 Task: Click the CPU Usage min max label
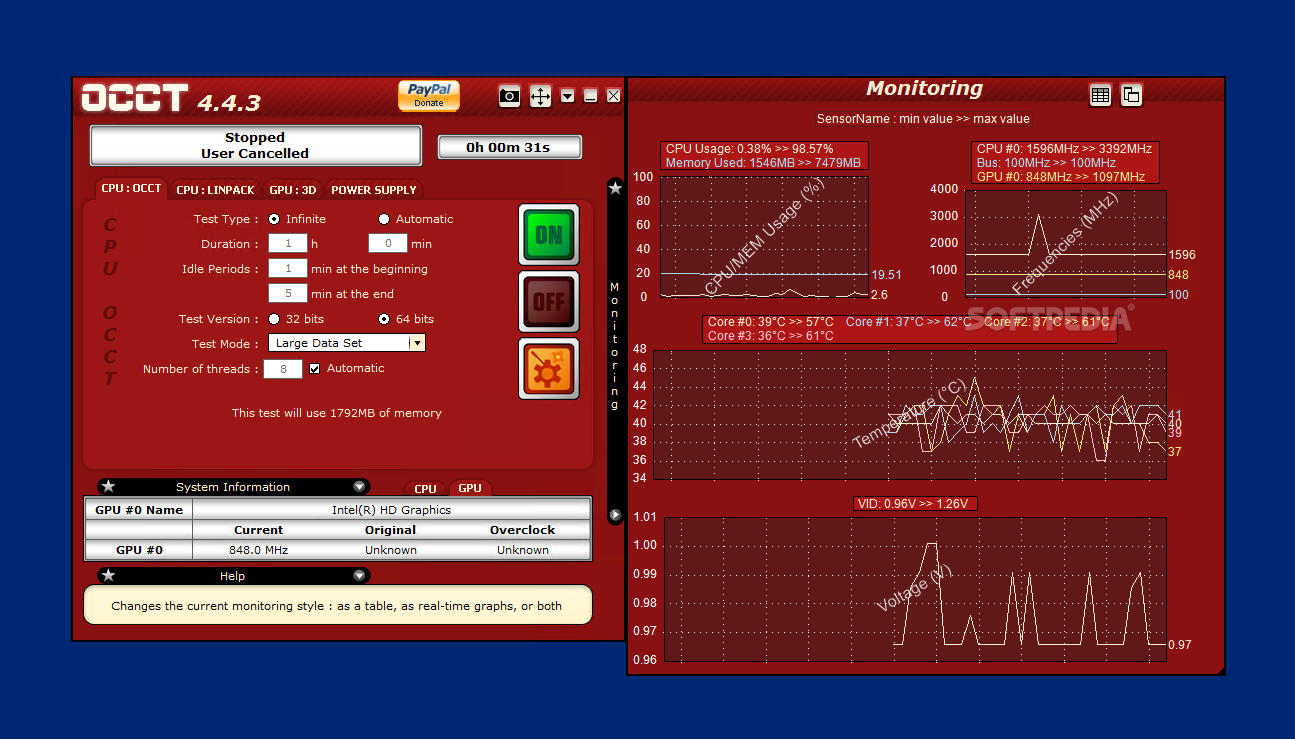pos(749,149)
